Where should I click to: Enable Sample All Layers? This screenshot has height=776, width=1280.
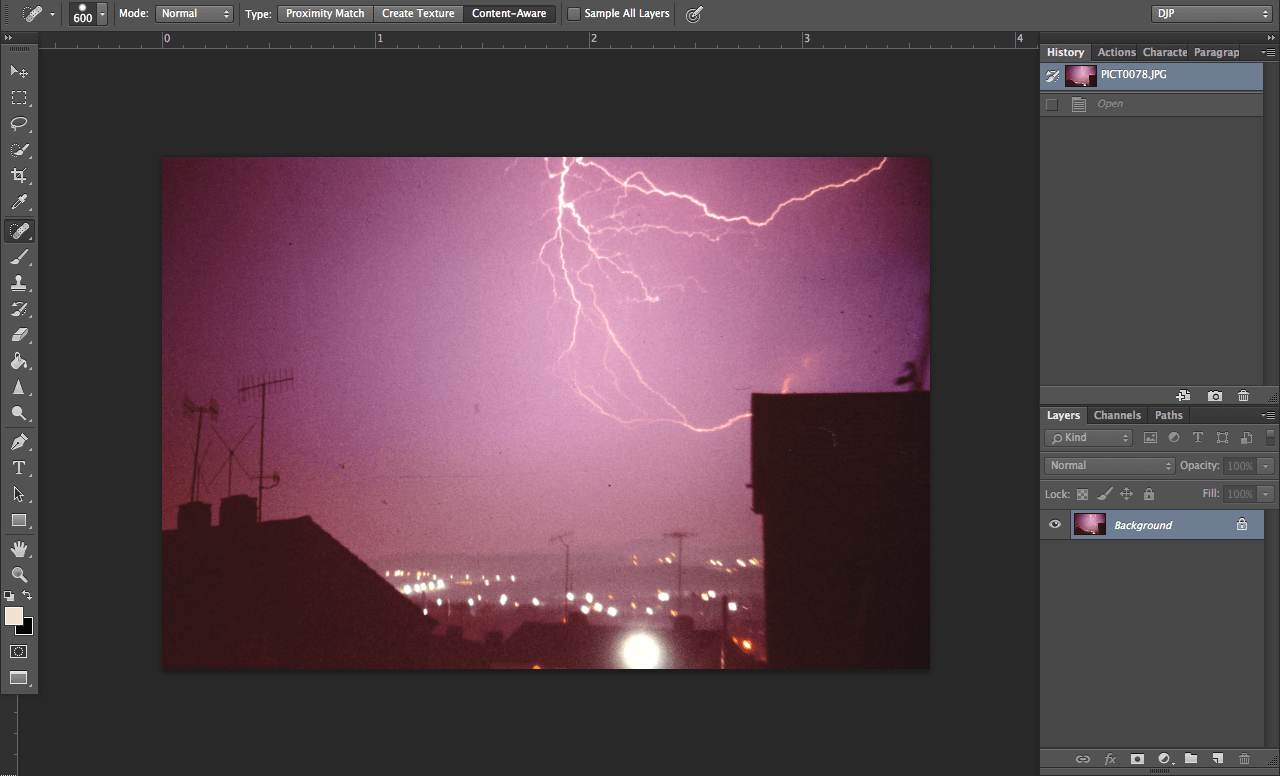[574, 13]
